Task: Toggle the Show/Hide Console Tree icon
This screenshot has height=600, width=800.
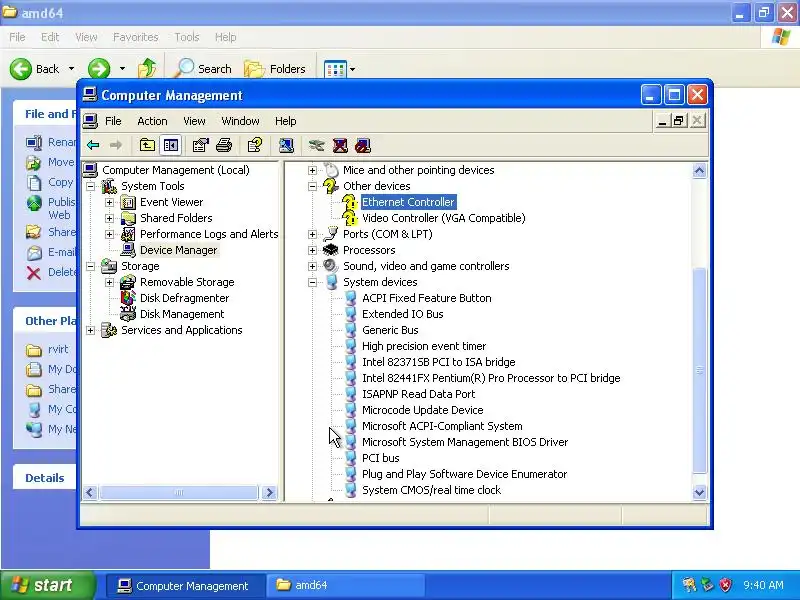Action: [170, 145]
